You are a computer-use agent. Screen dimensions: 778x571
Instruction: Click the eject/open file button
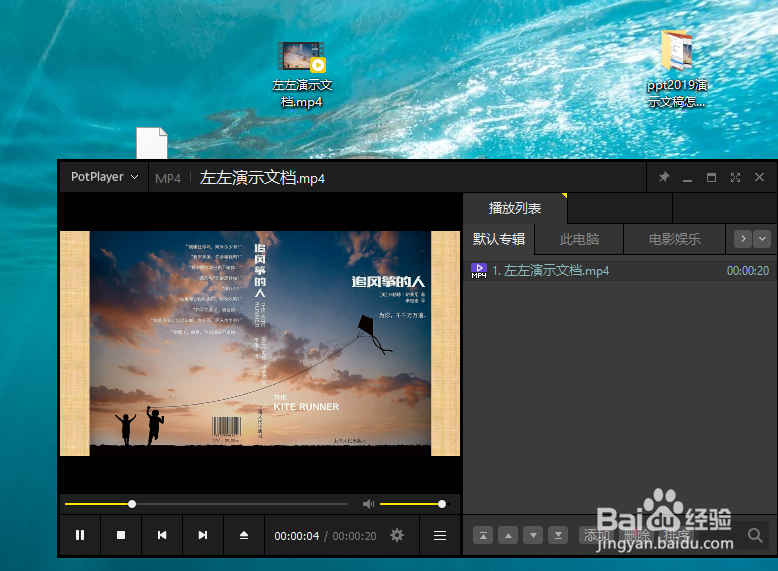pos(244,535)
